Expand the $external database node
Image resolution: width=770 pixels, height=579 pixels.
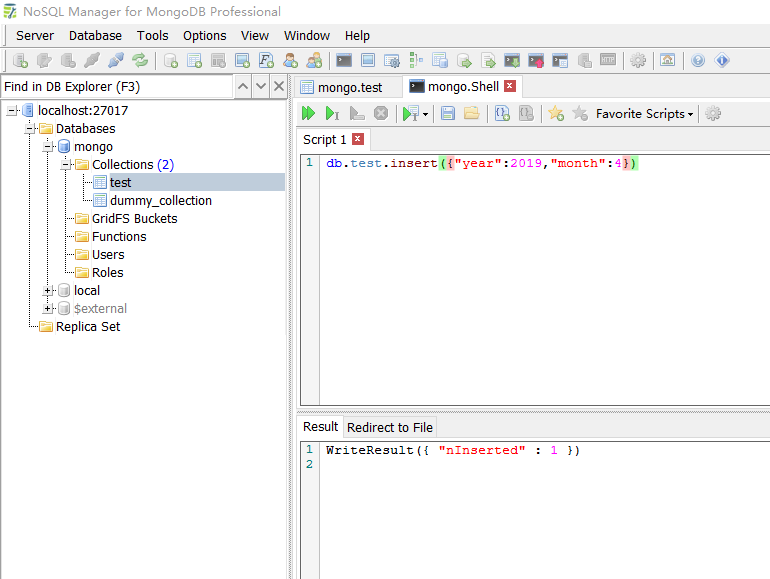(48, 308)
